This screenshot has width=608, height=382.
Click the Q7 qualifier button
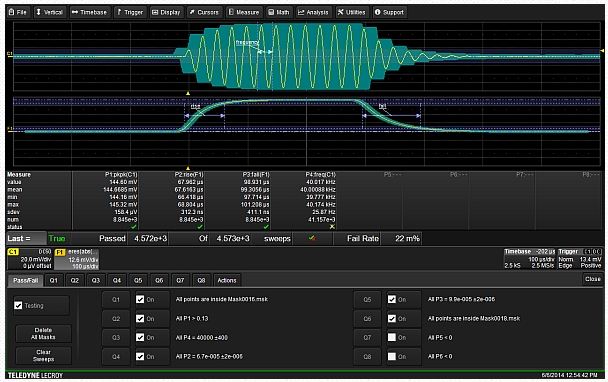[367, 337]
